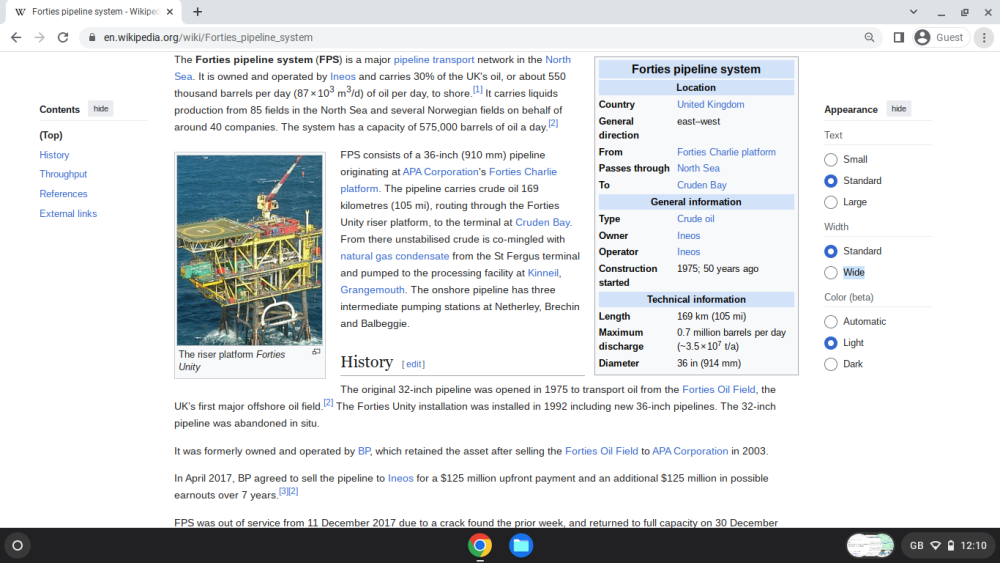This screenshot has height=563, width=1000.
Task: Click the infobox title Forties pipeline system
Action: 696,69
